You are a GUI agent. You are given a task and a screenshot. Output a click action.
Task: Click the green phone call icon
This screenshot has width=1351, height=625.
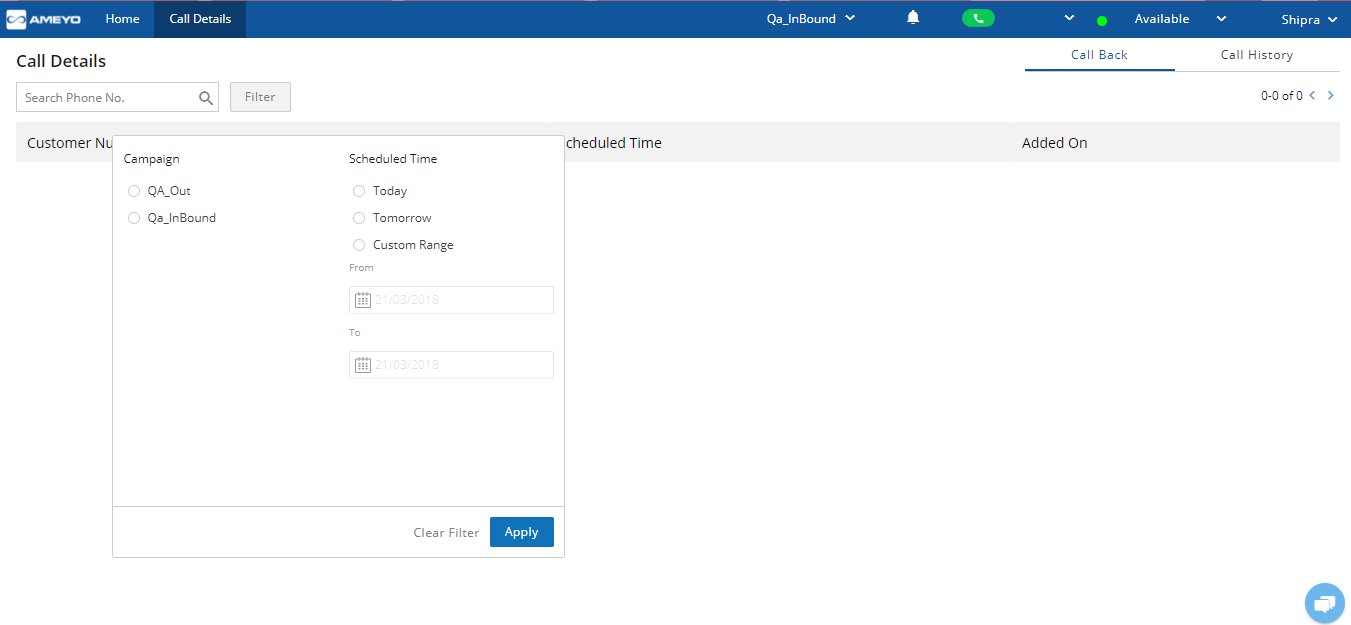(x=978, y=18)
